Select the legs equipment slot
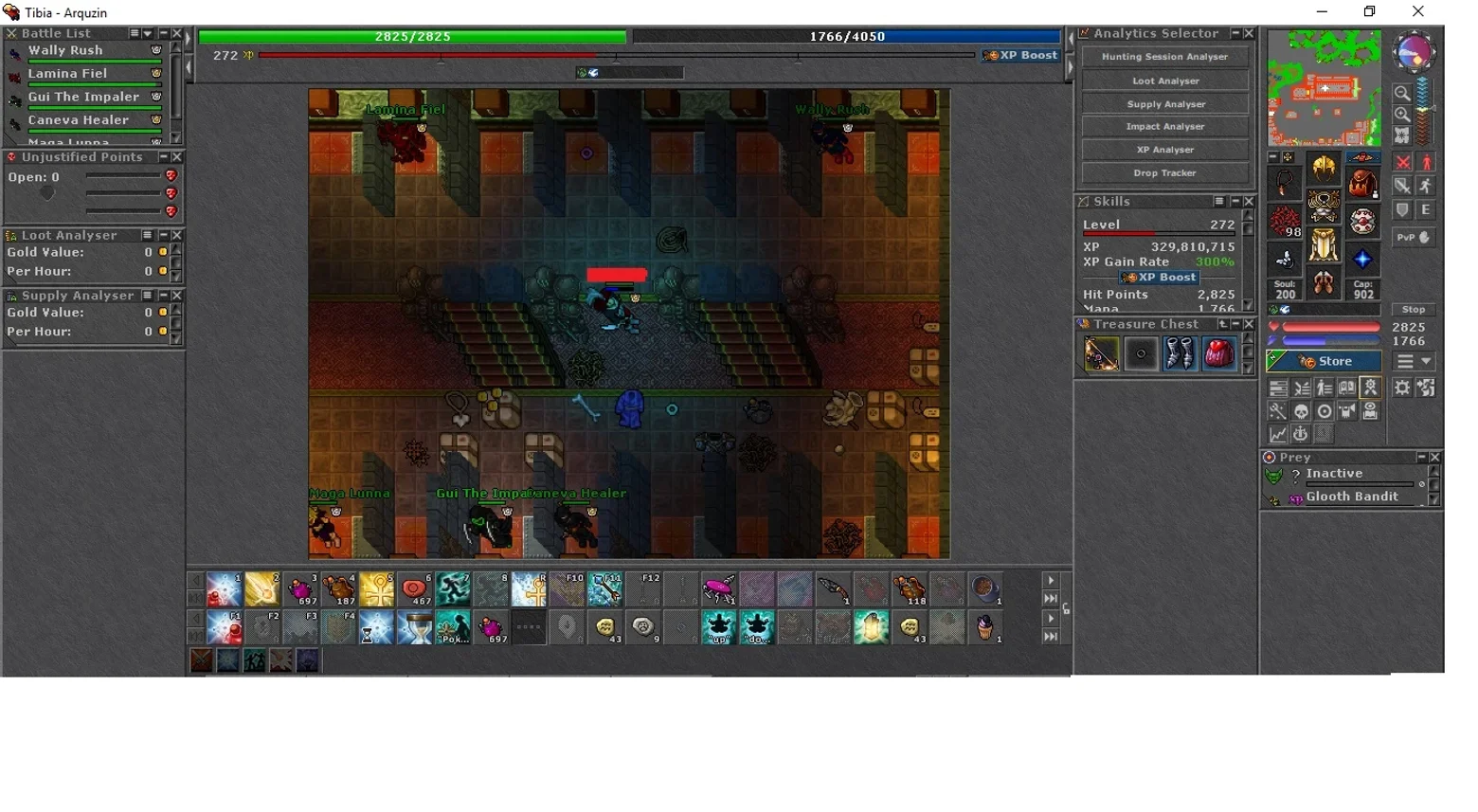Viewport: 1478px width, 812px height. click(x=1324, y=245)
